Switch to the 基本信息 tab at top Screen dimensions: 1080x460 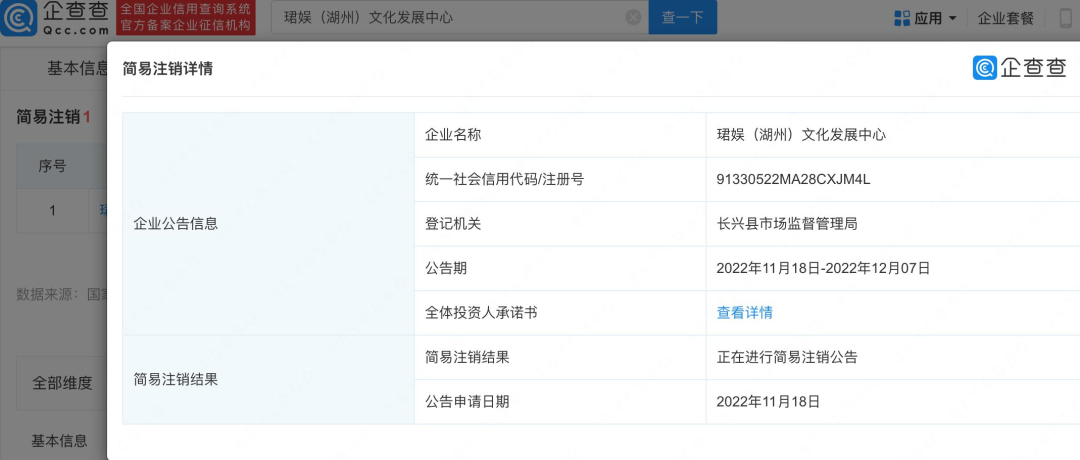[77, 68]
